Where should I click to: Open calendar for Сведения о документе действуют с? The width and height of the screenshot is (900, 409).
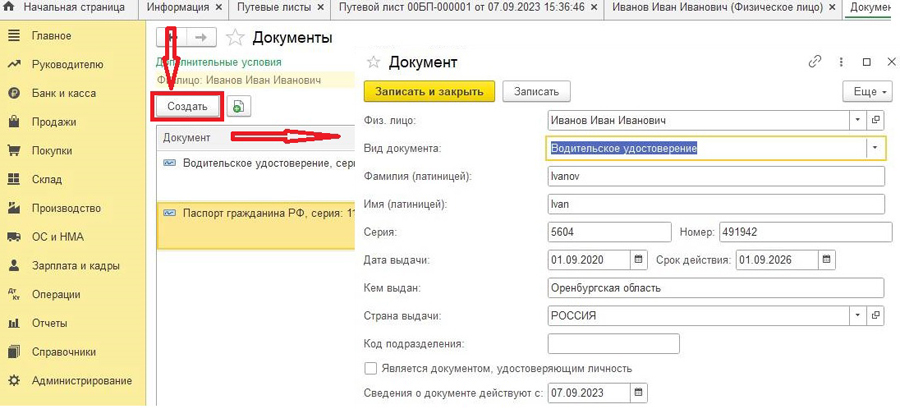point(638,393)
